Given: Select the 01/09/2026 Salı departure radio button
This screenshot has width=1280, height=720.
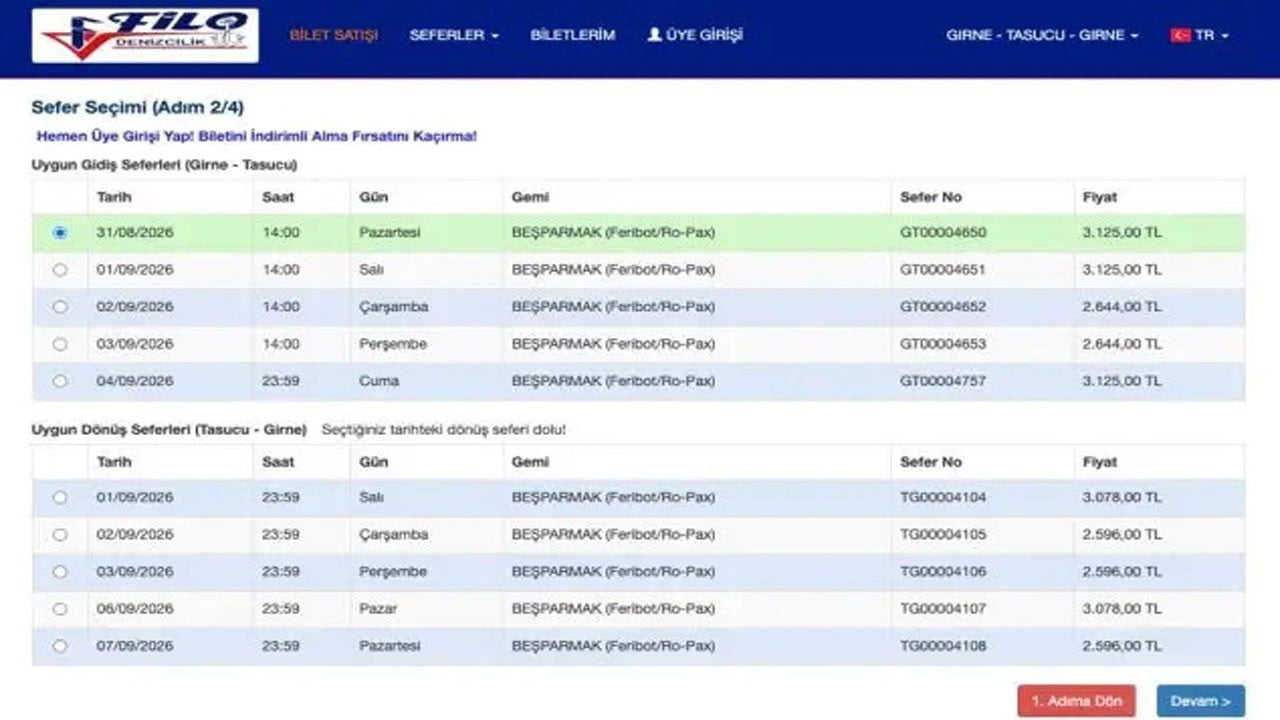Looking at the screenshot, I should (60, 270).
